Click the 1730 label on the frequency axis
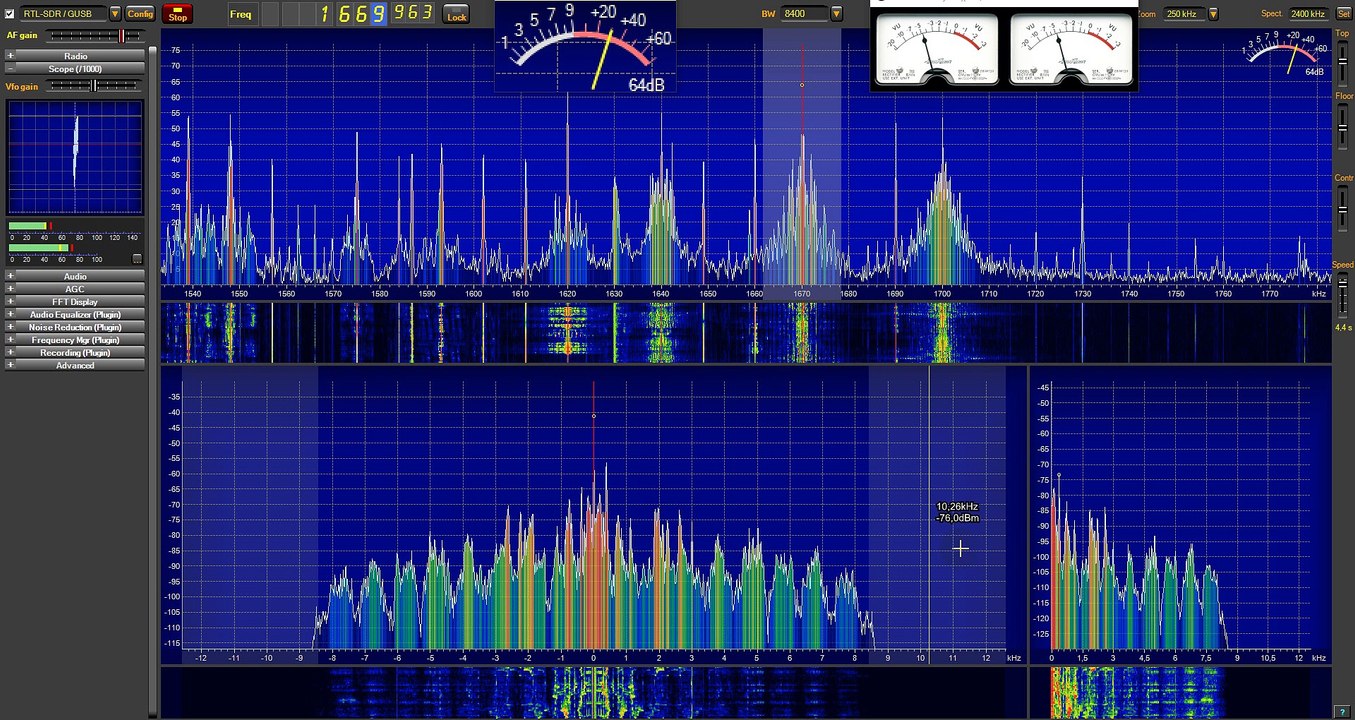This screenshot has height=720, width=1355. tap(1083, 294)
